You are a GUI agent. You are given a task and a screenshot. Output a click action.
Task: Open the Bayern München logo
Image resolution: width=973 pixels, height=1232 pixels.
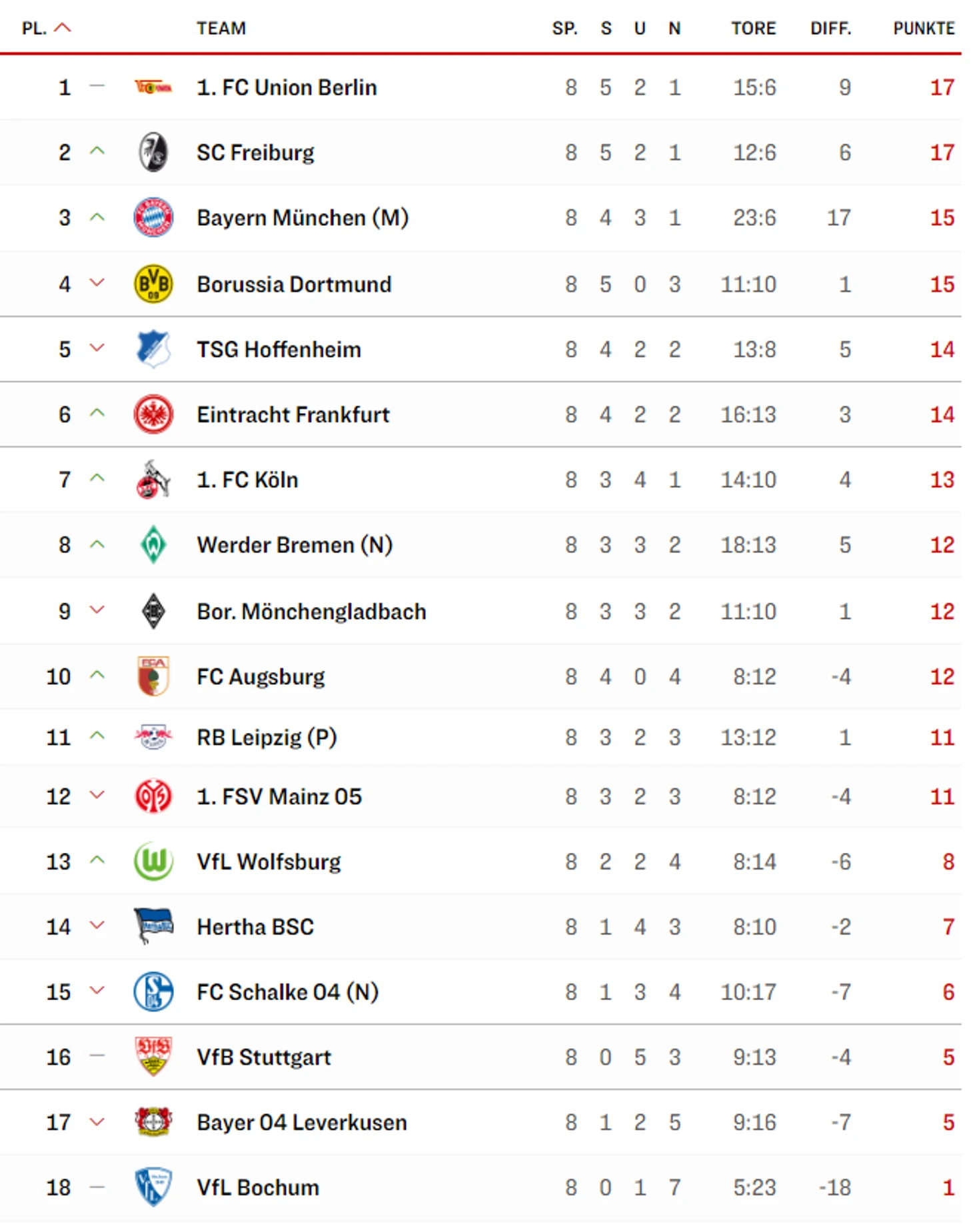153,218
